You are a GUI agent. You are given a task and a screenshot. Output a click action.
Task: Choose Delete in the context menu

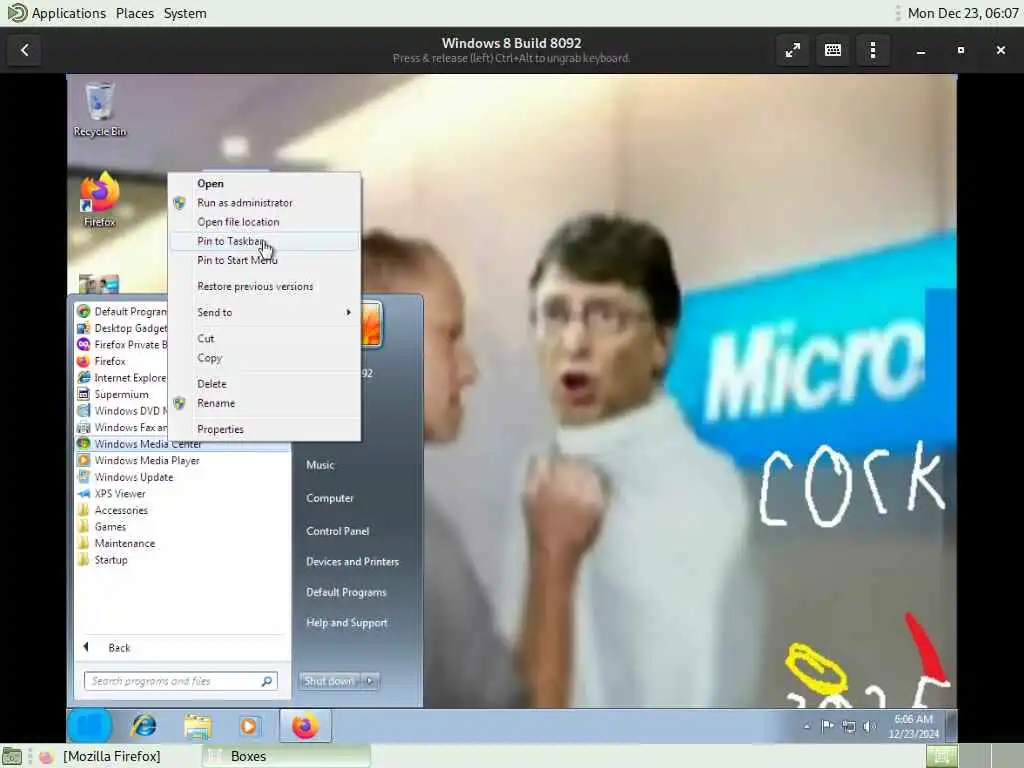(264, 384)
